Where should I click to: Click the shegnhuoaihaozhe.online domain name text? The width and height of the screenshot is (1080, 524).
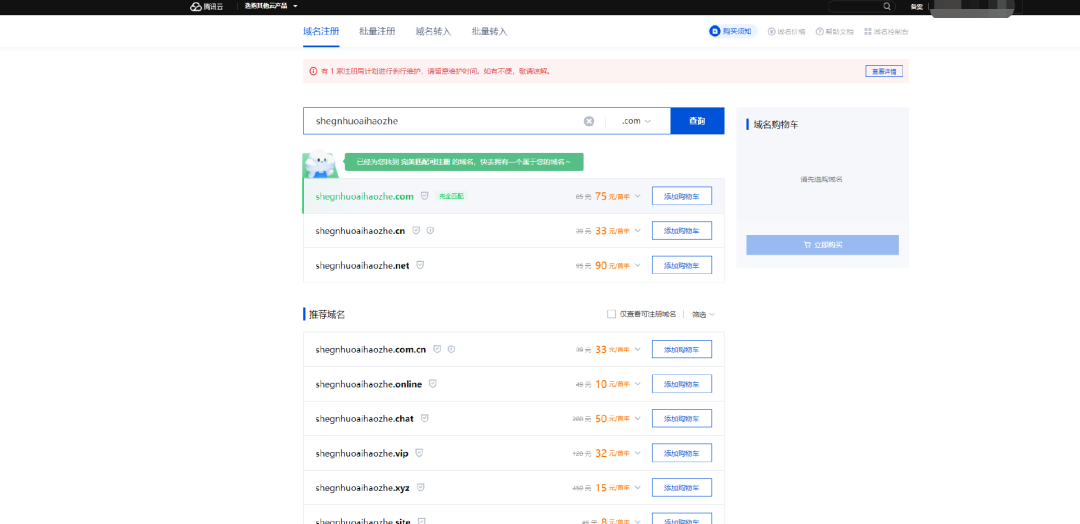[x=368, y=384]
